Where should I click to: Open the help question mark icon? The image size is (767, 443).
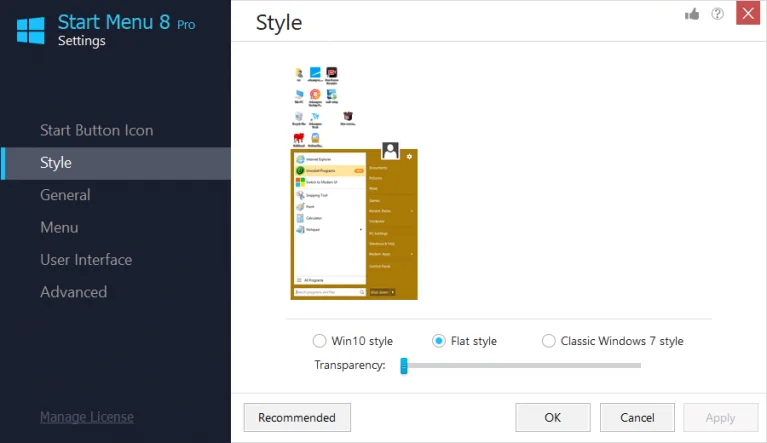pos(718,14)
